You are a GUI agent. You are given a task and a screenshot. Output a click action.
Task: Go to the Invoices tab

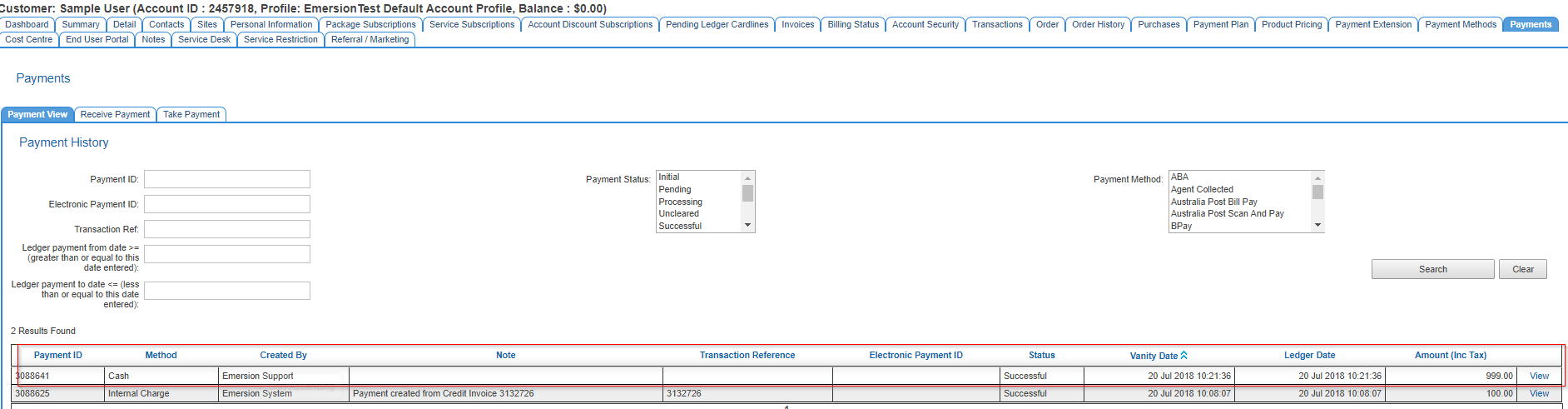[797, 25]
